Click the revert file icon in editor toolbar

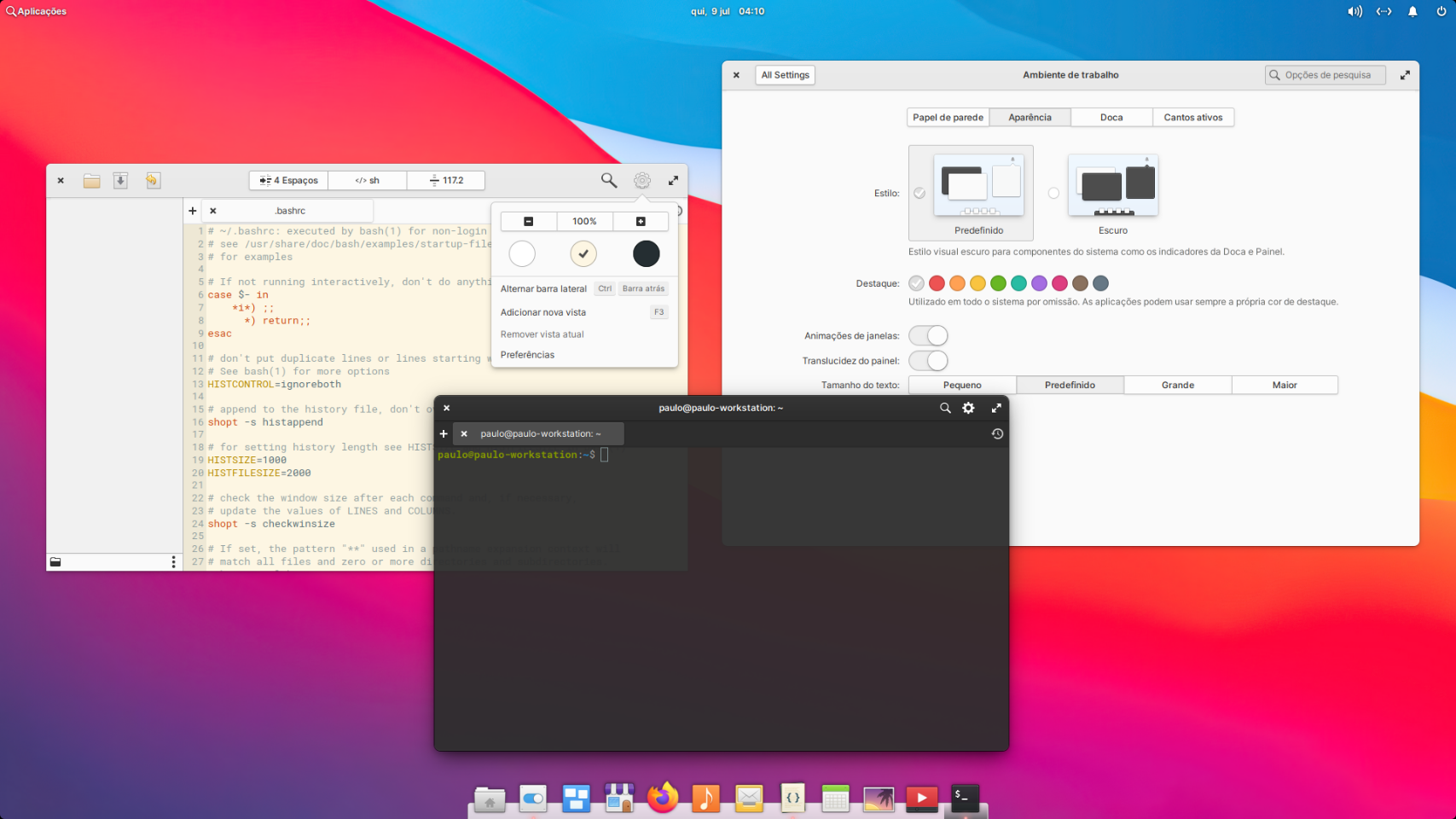(x=153, y=181)
